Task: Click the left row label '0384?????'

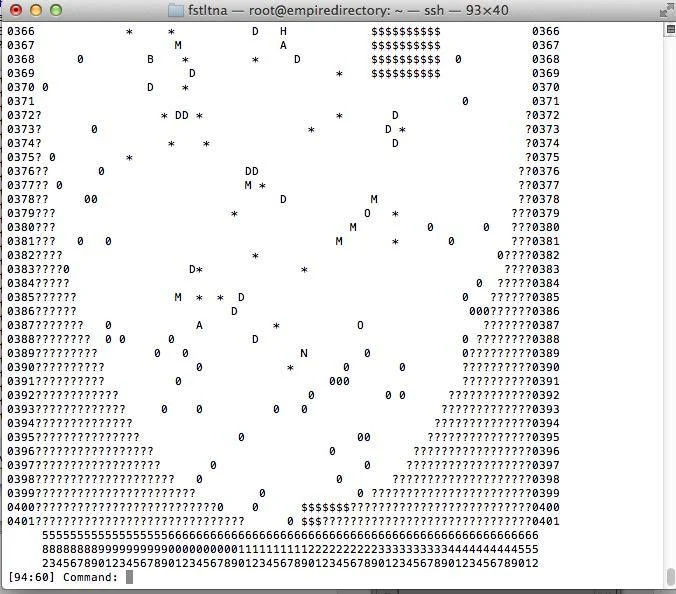Action: [x=38, y=283]
